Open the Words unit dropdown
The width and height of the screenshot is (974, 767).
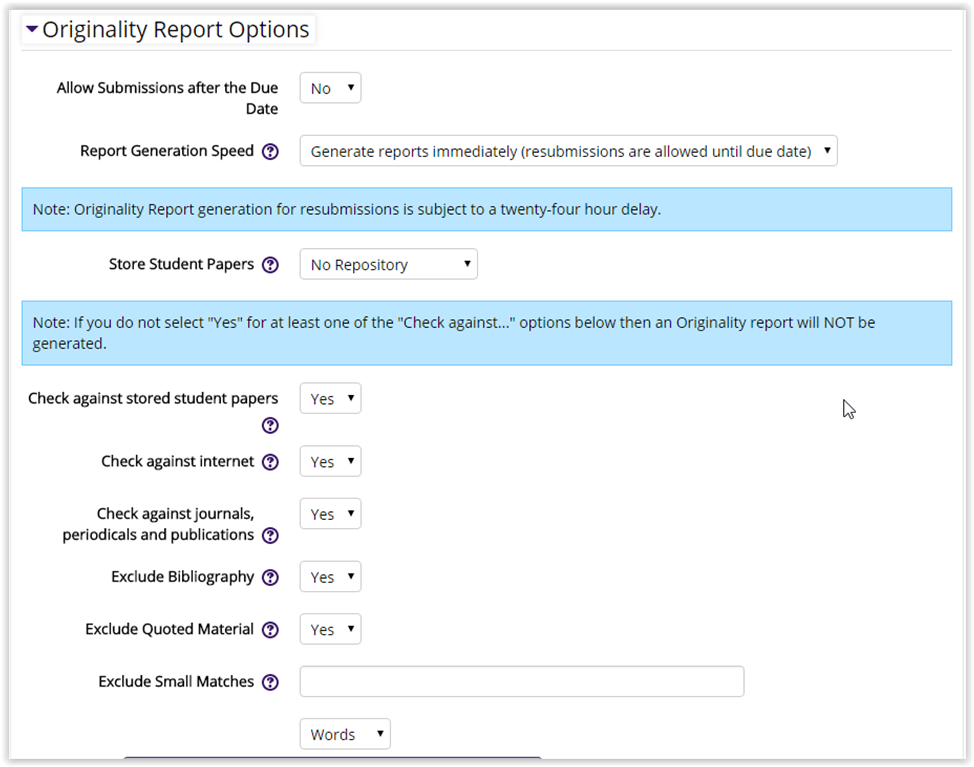[345, 734]
